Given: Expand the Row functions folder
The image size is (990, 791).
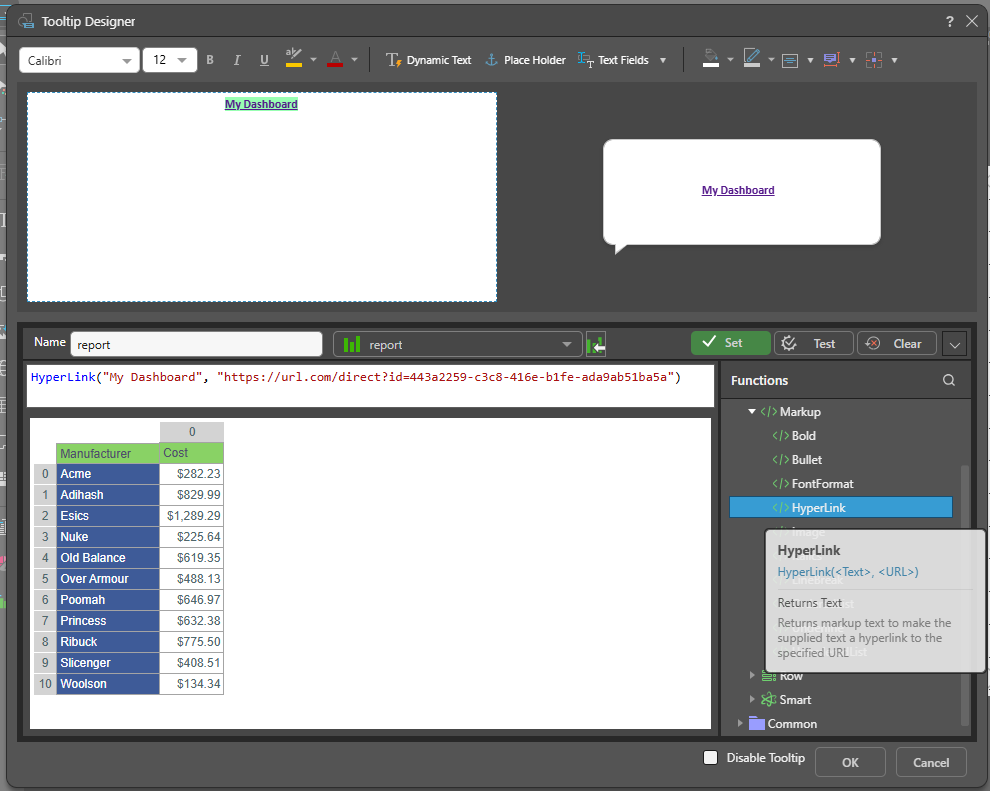Looking at the screenshot, I should (752, 675).
